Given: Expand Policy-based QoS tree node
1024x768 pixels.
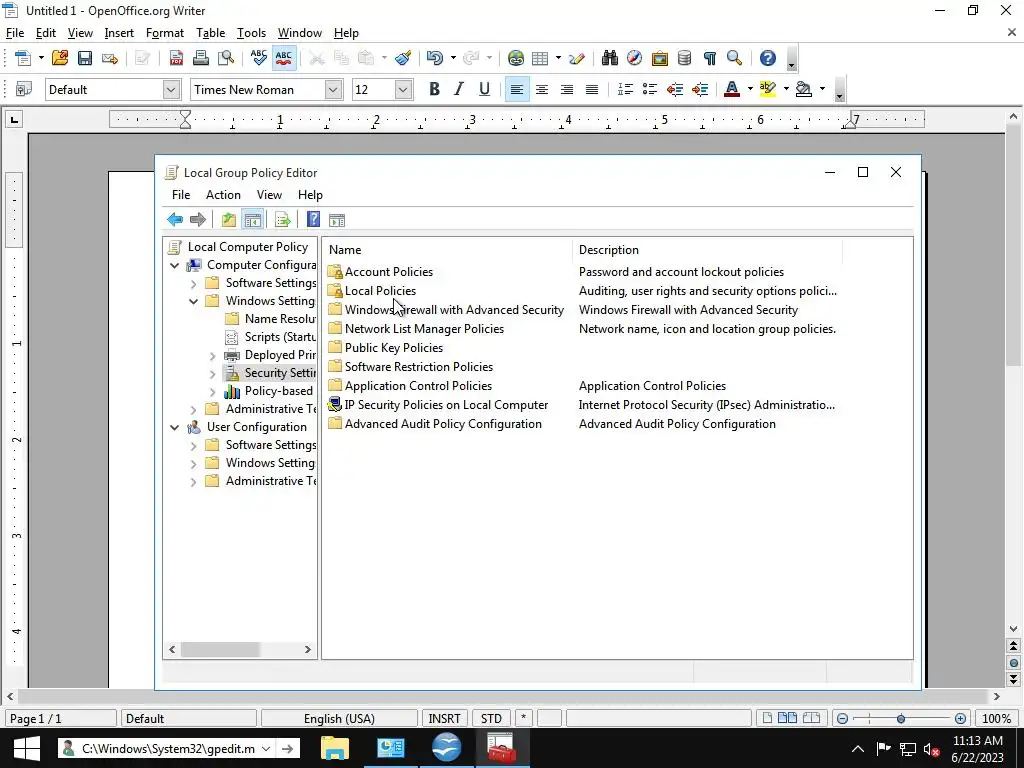Looking at the screenshot, I should 212,392.
